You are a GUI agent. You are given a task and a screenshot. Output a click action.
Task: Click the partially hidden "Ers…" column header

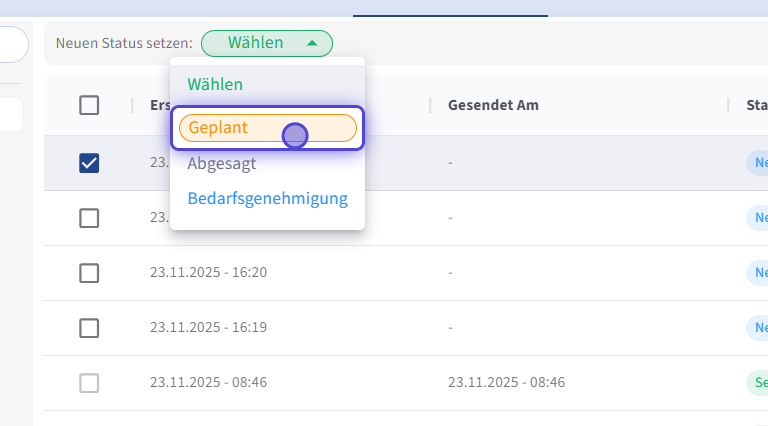(160, 105)
